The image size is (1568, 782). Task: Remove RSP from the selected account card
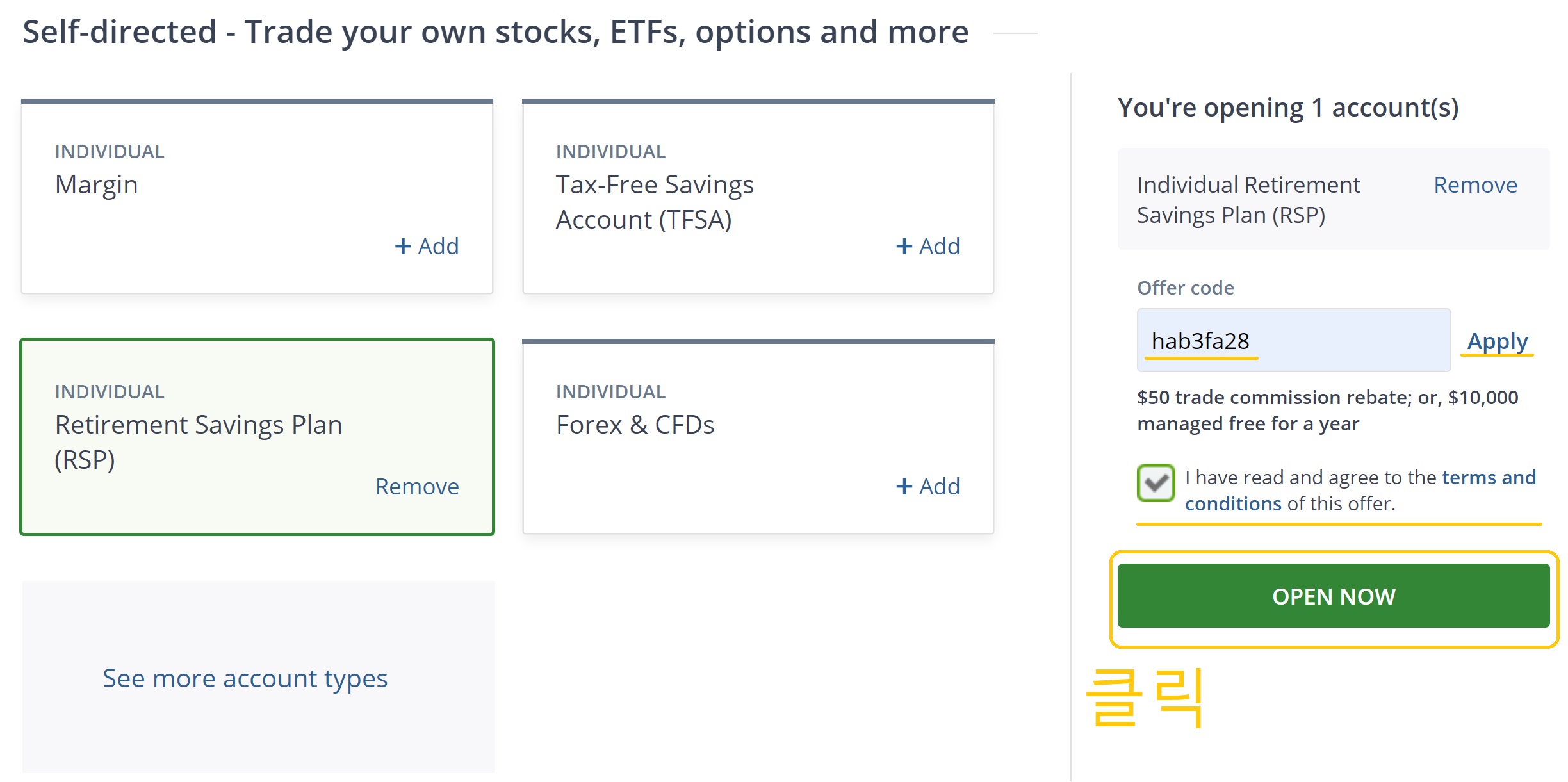coord(417,486)
